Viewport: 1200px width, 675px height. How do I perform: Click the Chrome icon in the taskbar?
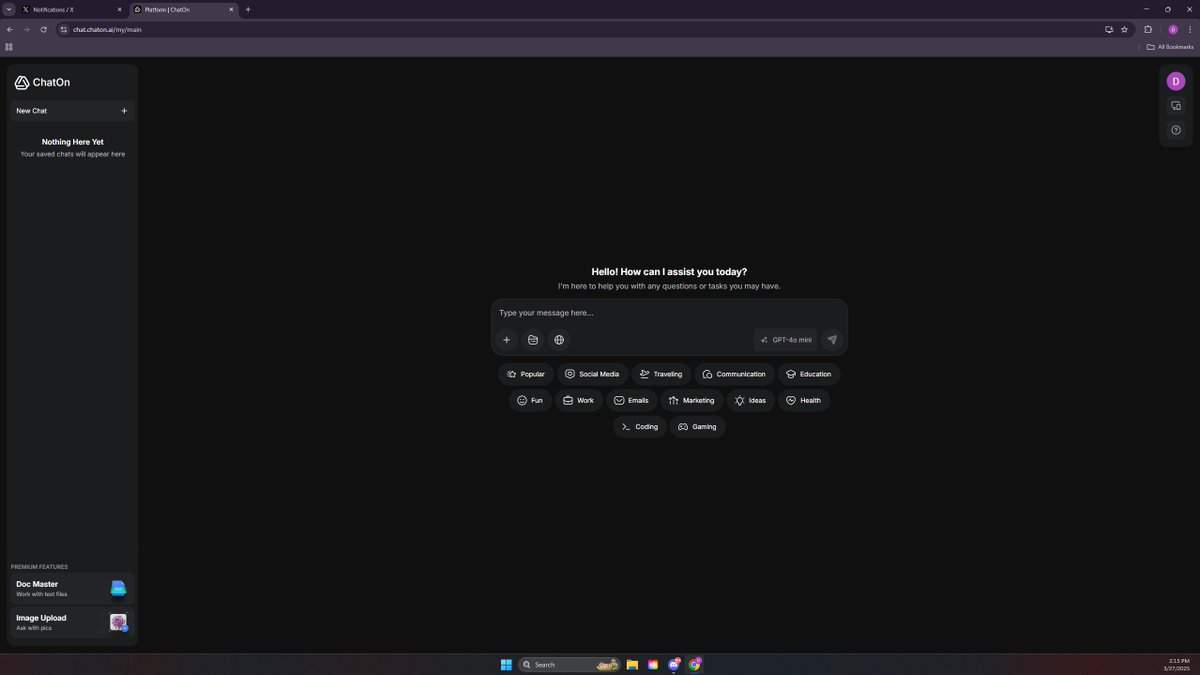coord(695,664)
